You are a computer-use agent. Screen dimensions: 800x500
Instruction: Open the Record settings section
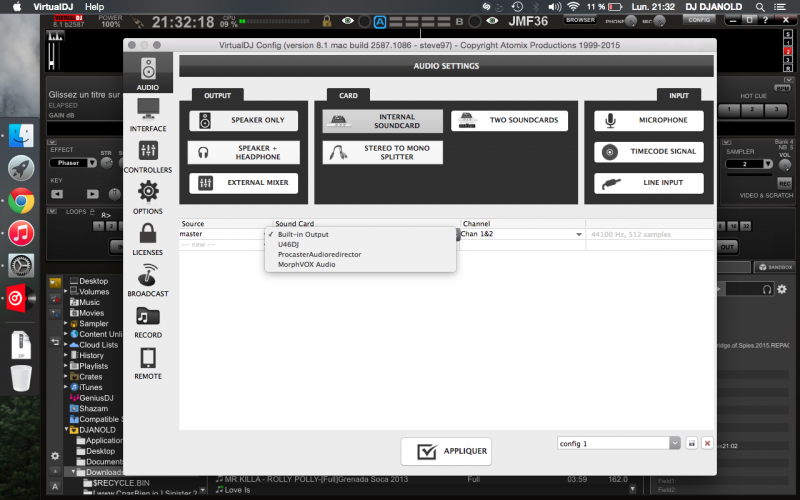pos(148,321)
